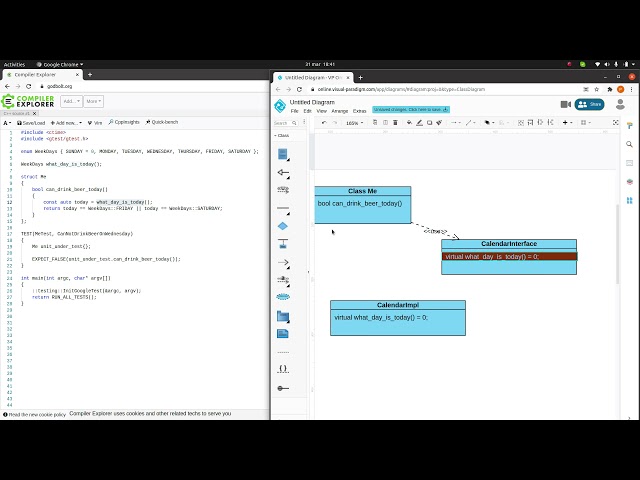Select CalendarInterface highlighted operation row

[x=509, y=256]
